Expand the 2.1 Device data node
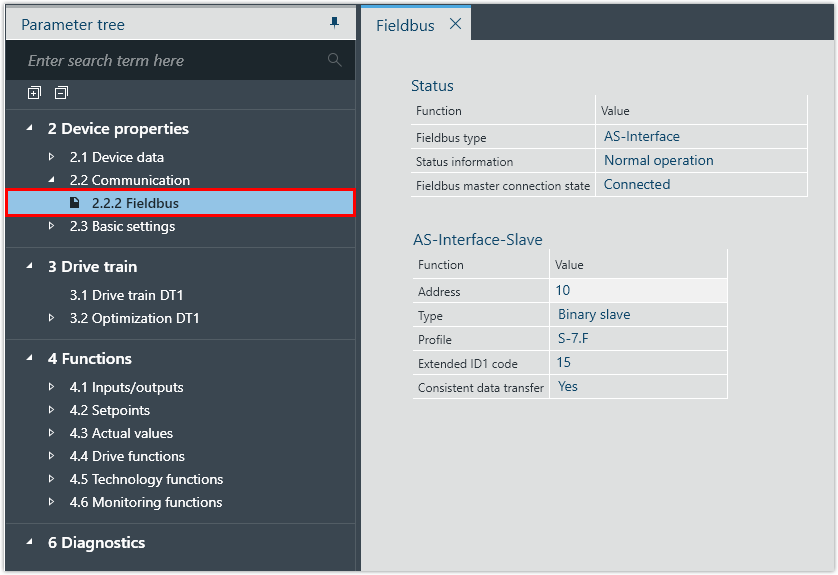 tap(52, 157)
